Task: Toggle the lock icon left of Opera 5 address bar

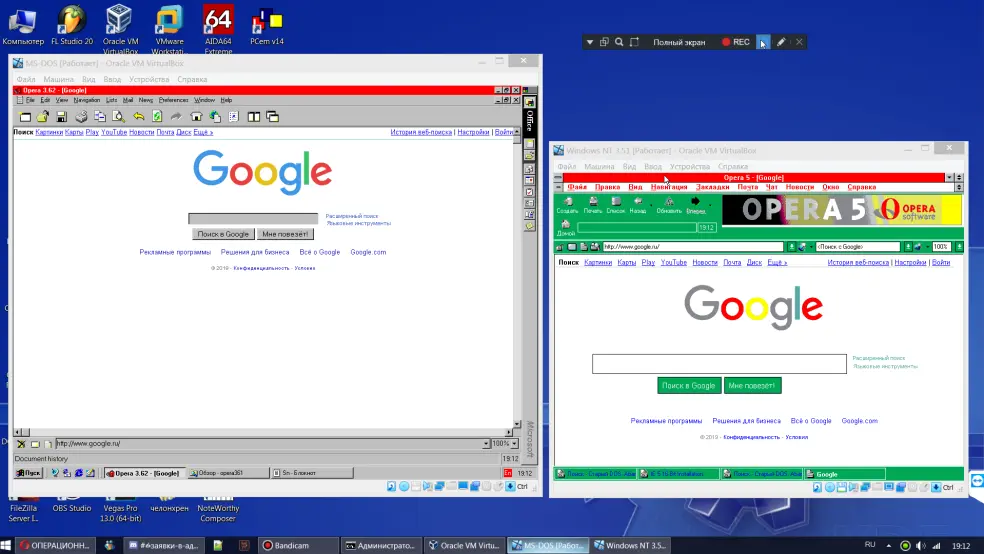Action: [x=560, y=247]
